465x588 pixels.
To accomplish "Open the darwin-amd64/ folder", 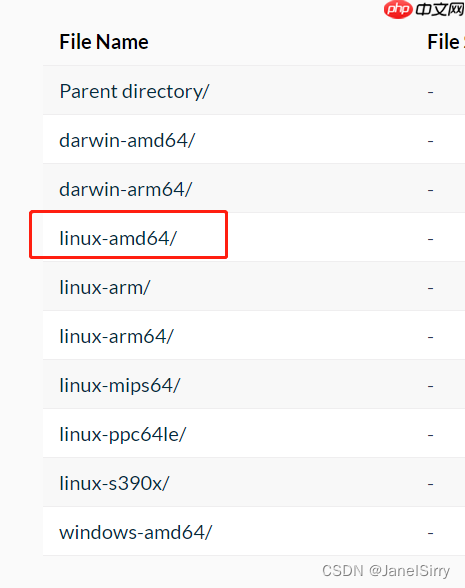I will point(127,141).
